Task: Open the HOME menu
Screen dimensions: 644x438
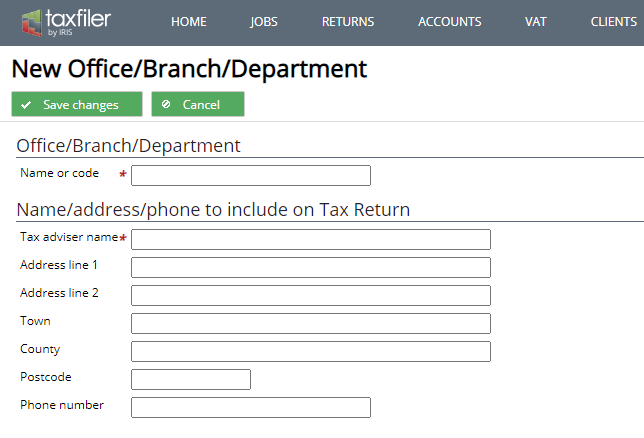Action: pos(189,21)
